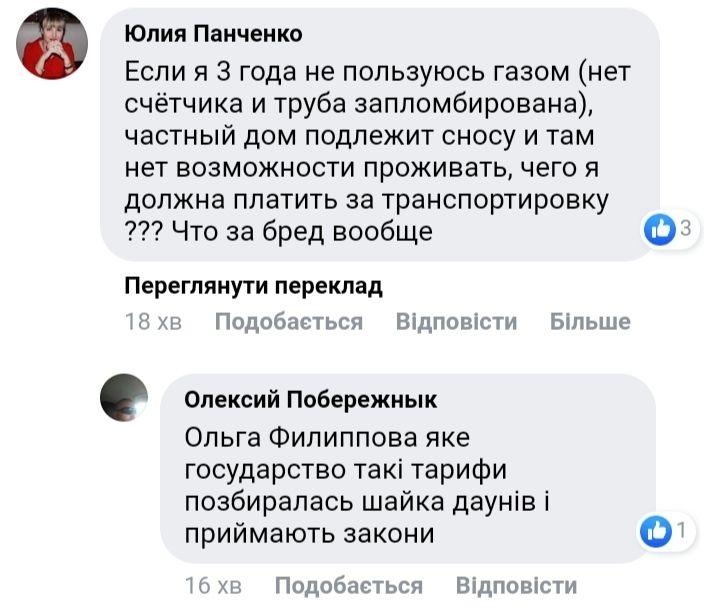The height and width of the screenshot is (611, 720).
Task: Click the reaction count 3 on Юлия's comment
Action: click(685, 229)
